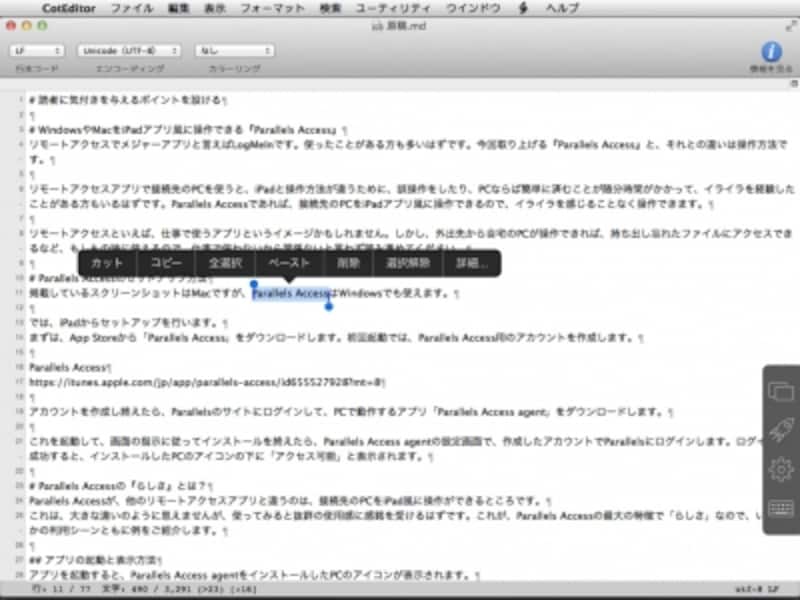
Task: Click the line 'では、iPadからセットアップを行います。'
Action: point(128,322)
